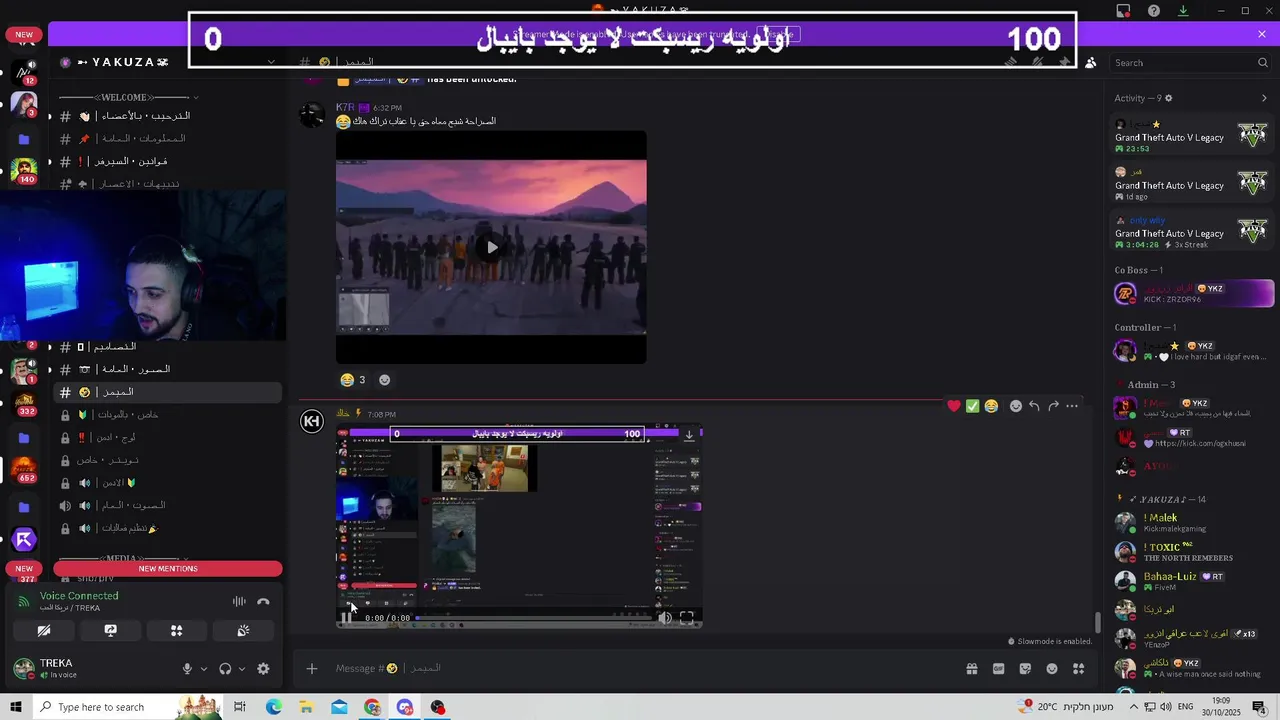
Task: Open microphone input options arrow
Action: click(204, 669)
